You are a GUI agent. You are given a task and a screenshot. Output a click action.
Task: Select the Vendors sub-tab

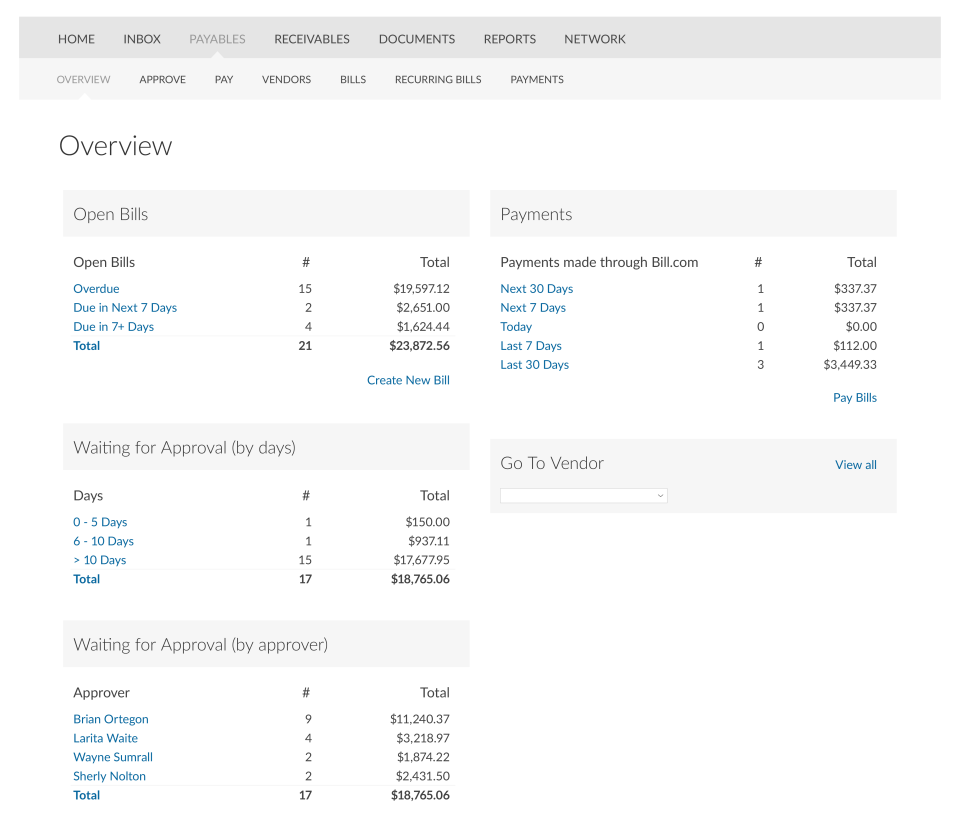click(x=286, y=80)
